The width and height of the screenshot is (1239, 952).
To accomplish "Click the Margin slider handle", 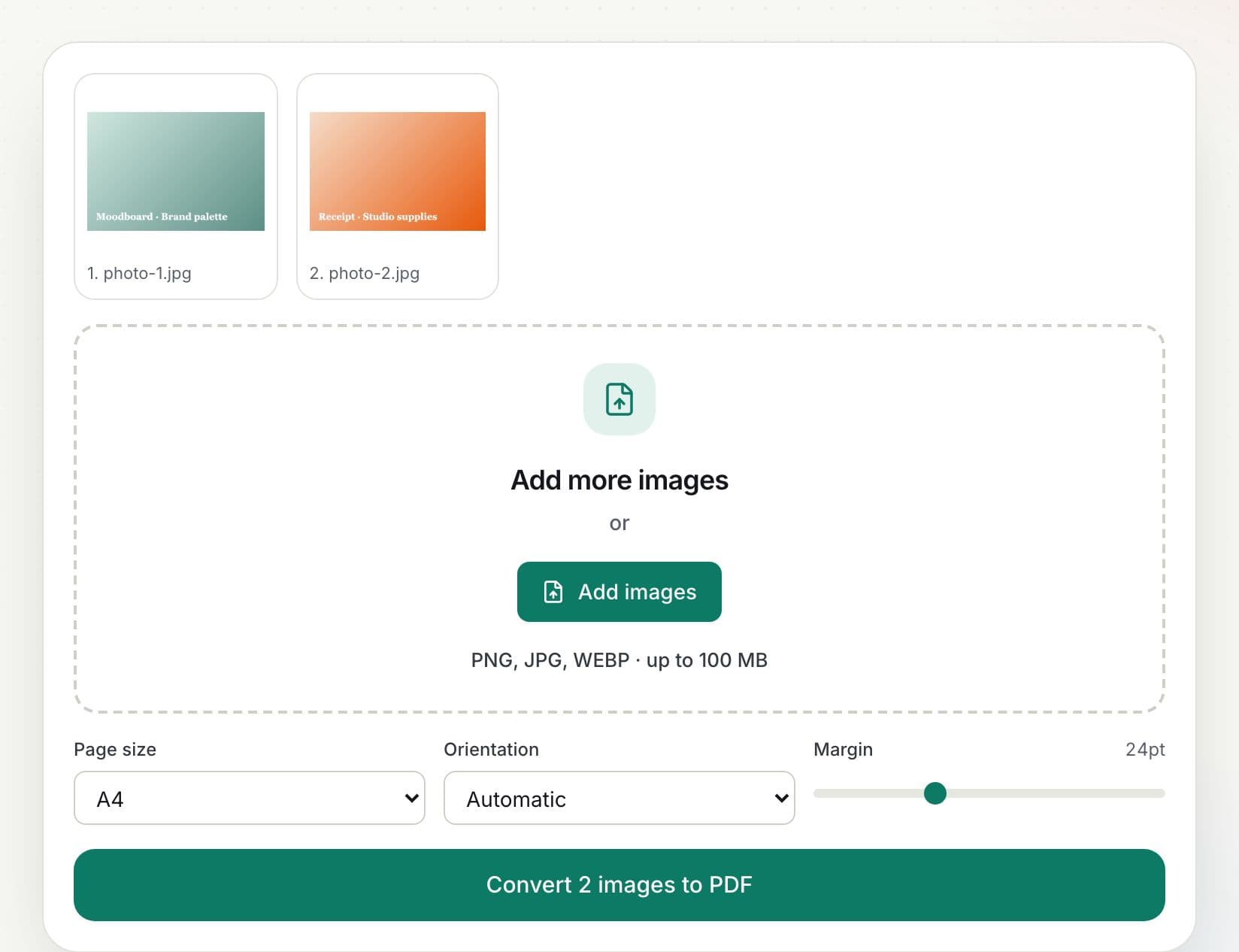I will [935, 793].
